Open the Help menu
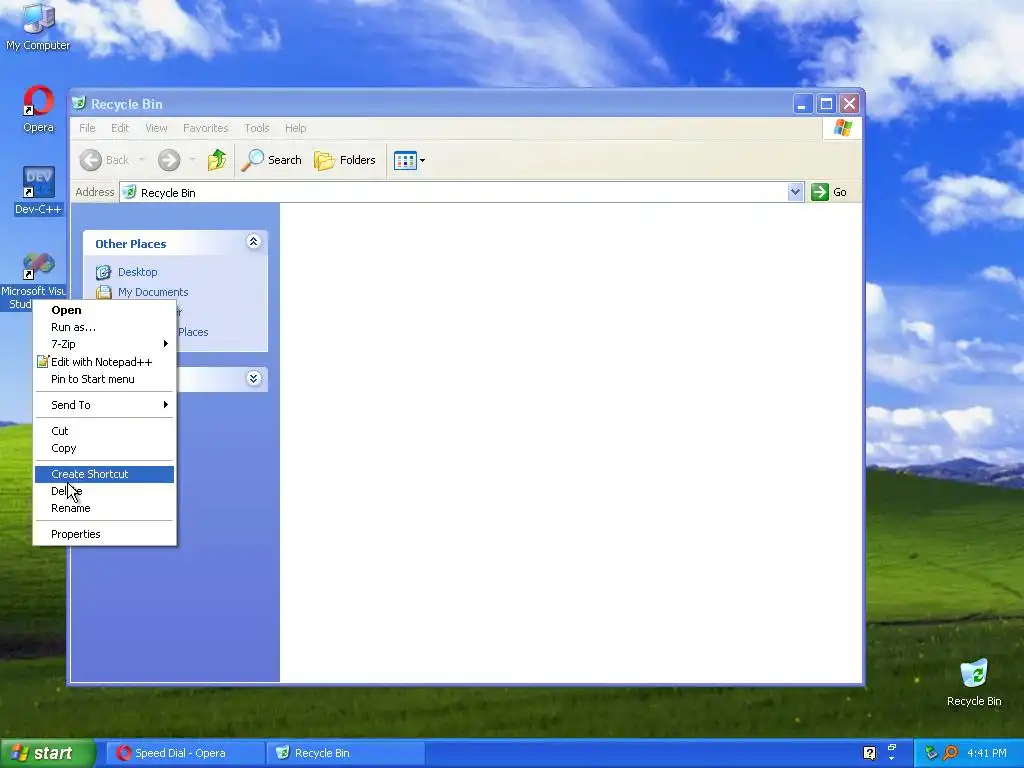Viewport: 1024px width, 768px height. [295, 128]
